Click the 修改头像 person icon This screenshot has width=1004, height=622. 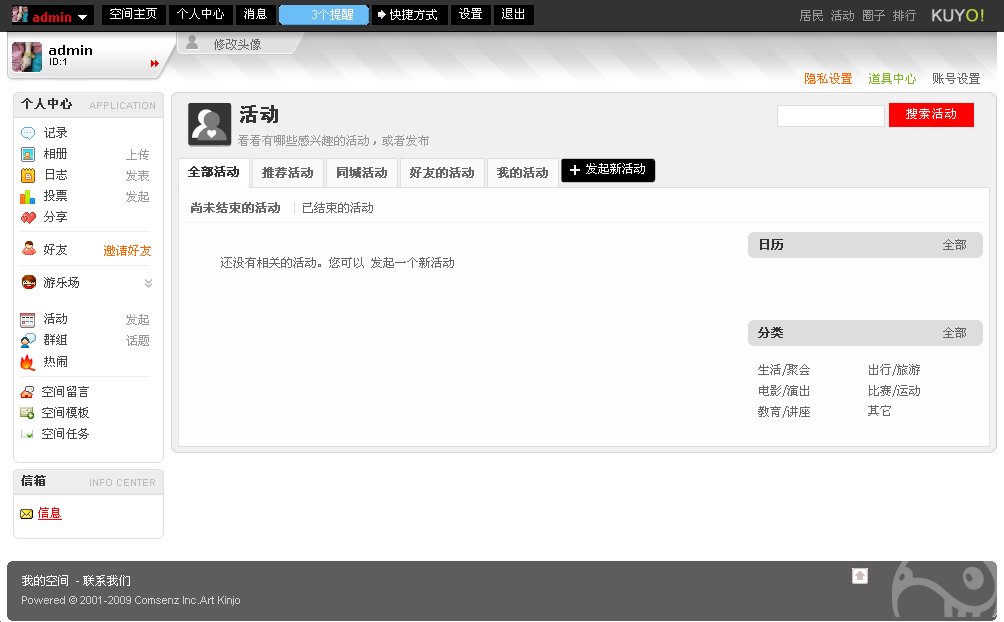coord(191,43)
